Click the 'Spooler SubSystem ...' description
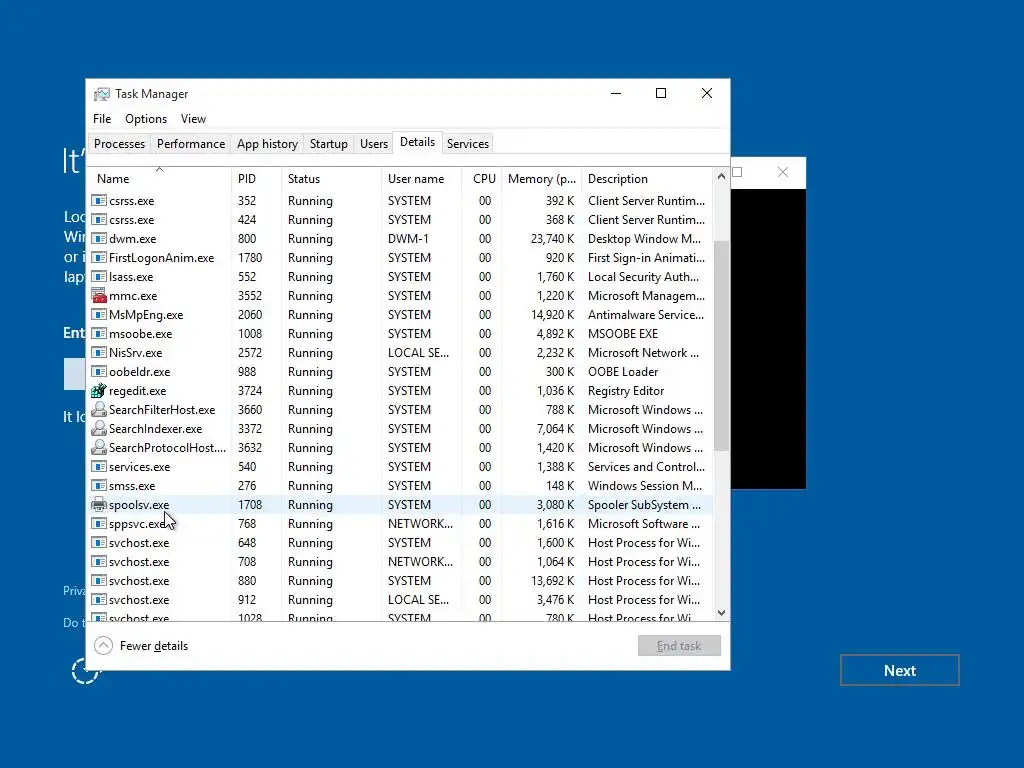This screenshot has height=768, width=1024. (644, 505)
